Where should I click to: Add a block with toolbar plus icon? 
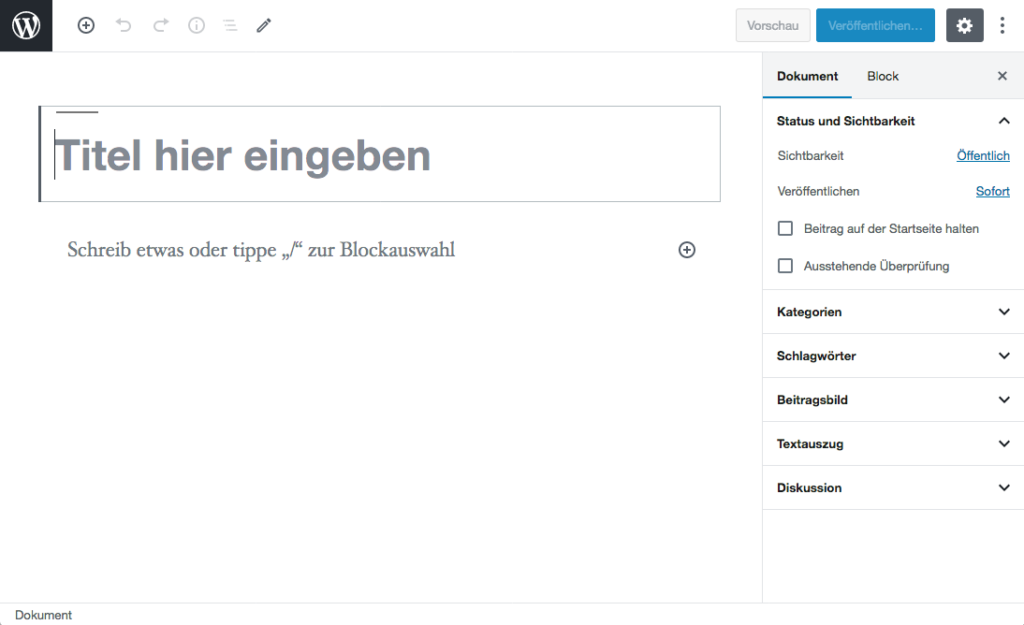point(86,25)
